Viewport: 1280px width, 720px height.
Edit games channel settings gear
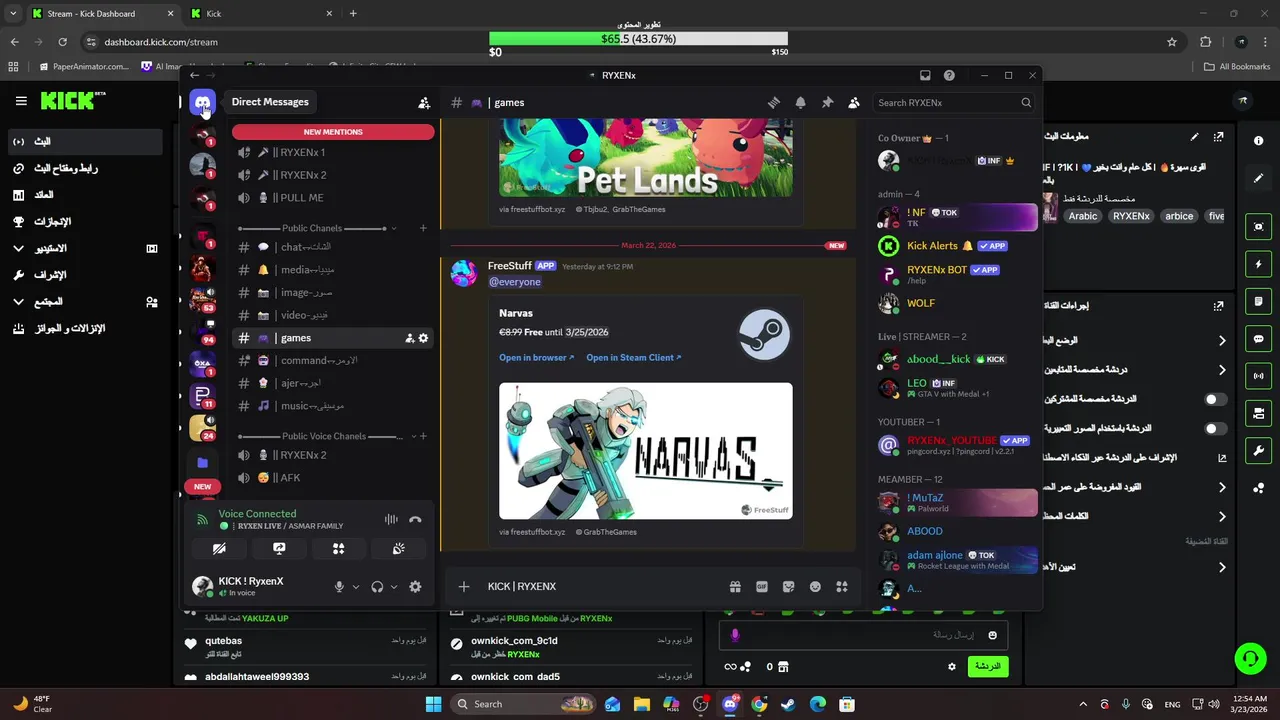423,338
